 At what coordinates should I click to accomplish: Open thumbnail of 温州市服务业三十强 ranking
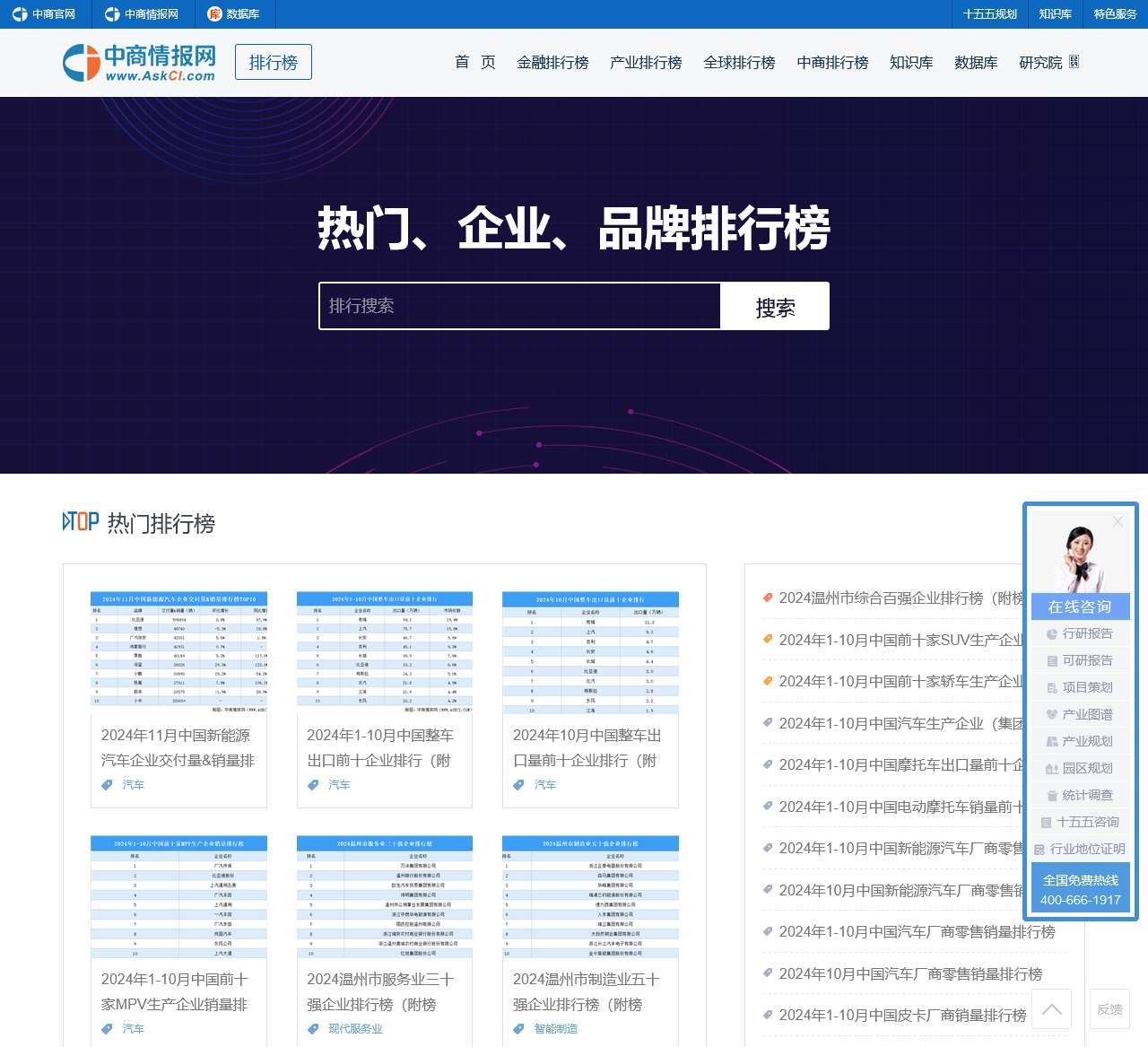[x=385, y=896]
